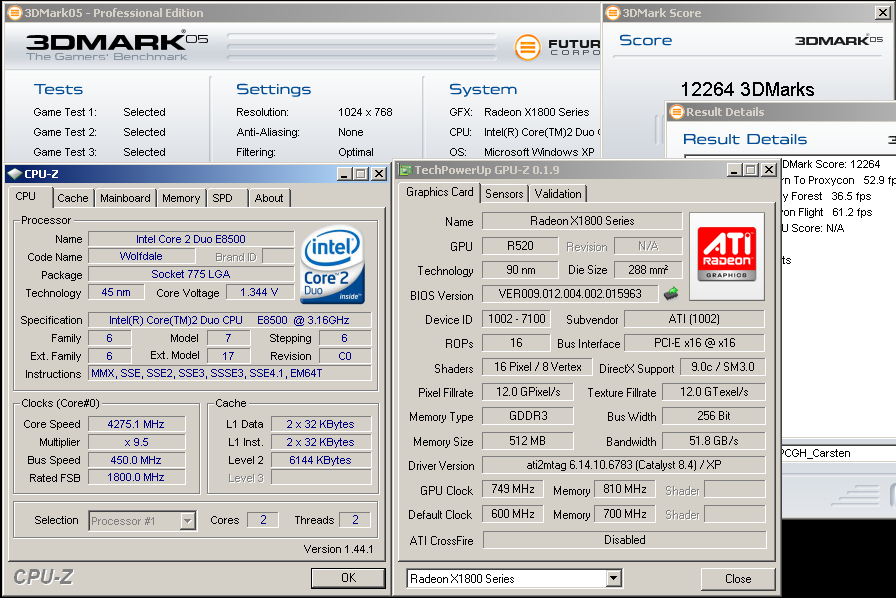Click the ATI Radeon graphics logo
The image size is (896, 598).
click(x=727, y=256)
